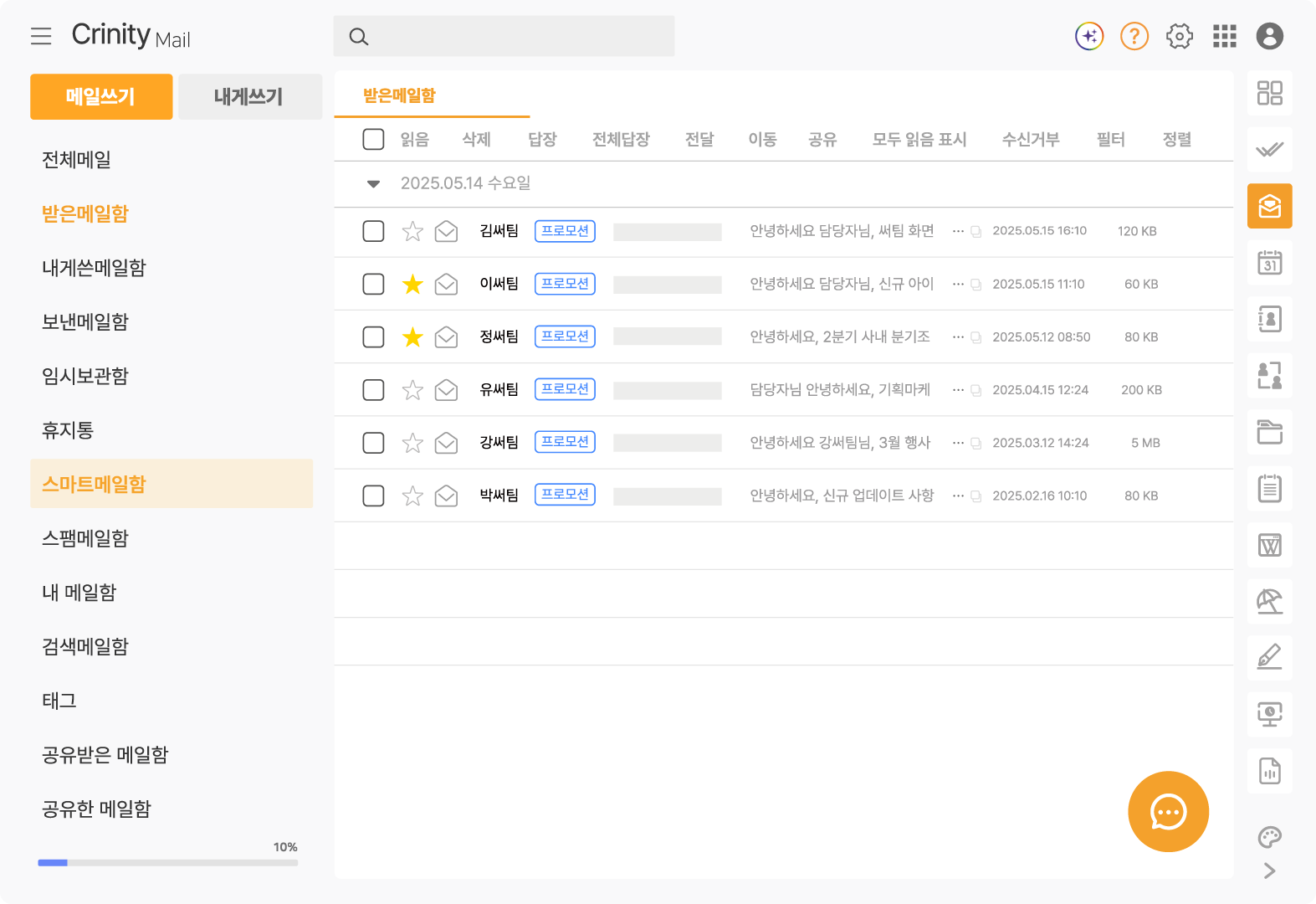This screenshot has width=1316, height=904.
Task: Open the user profile avatar
Action: coord(1270,36)
